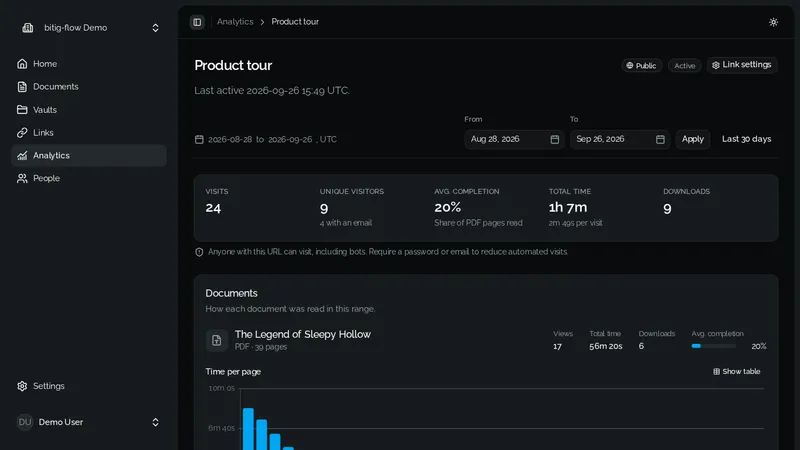Screen dimensions: 800x450
Task: Click the People users icon
Action: pyautogui.click(x=22, y=178)
